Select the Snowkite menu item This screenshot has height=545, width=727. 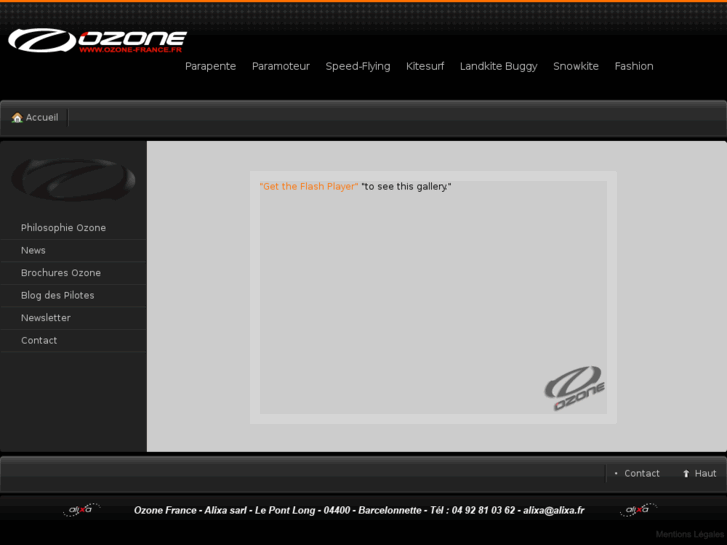[575, 66]
